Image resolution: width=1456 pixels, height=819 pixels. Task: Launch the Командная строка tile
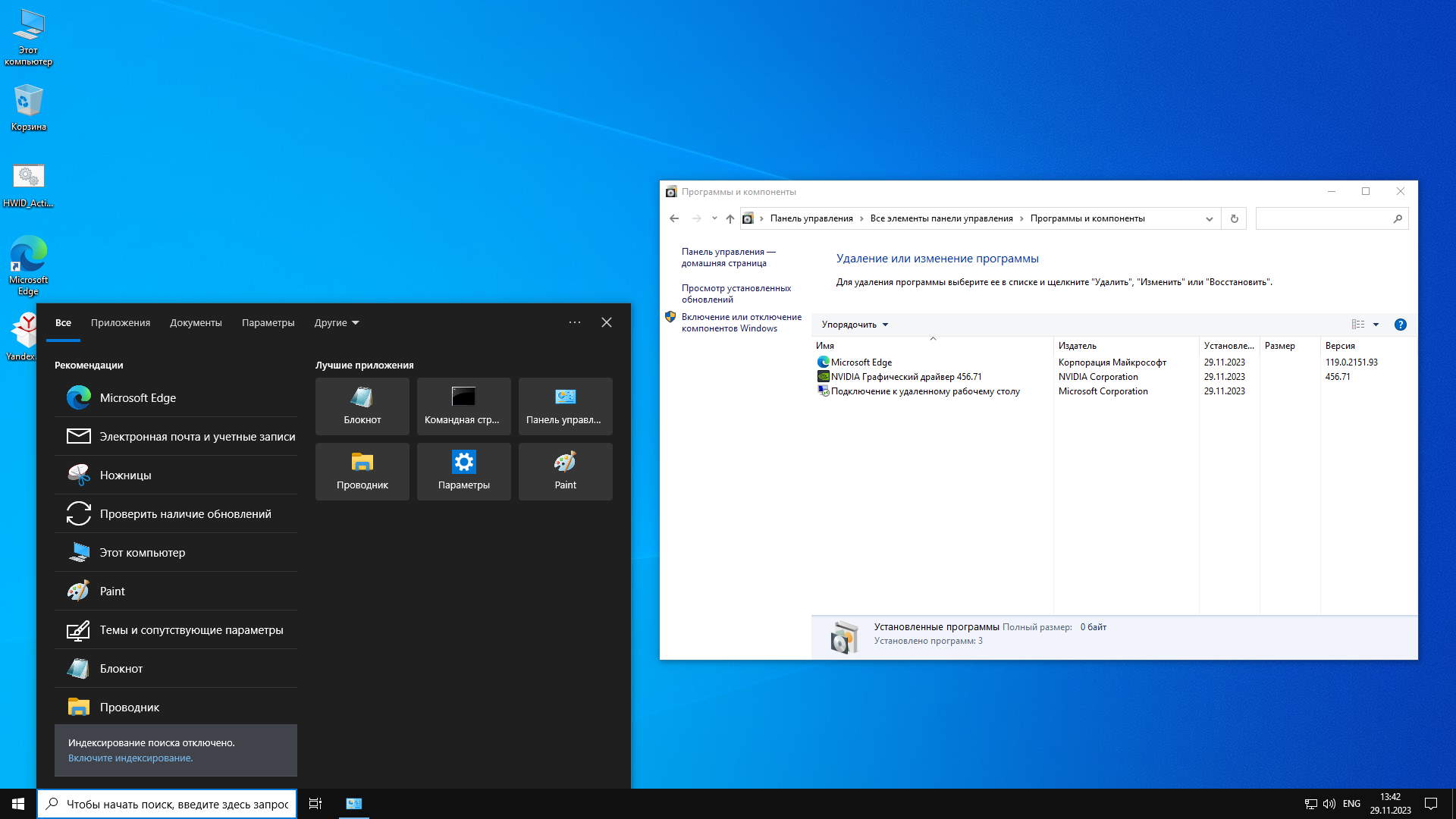pos(463,406)
